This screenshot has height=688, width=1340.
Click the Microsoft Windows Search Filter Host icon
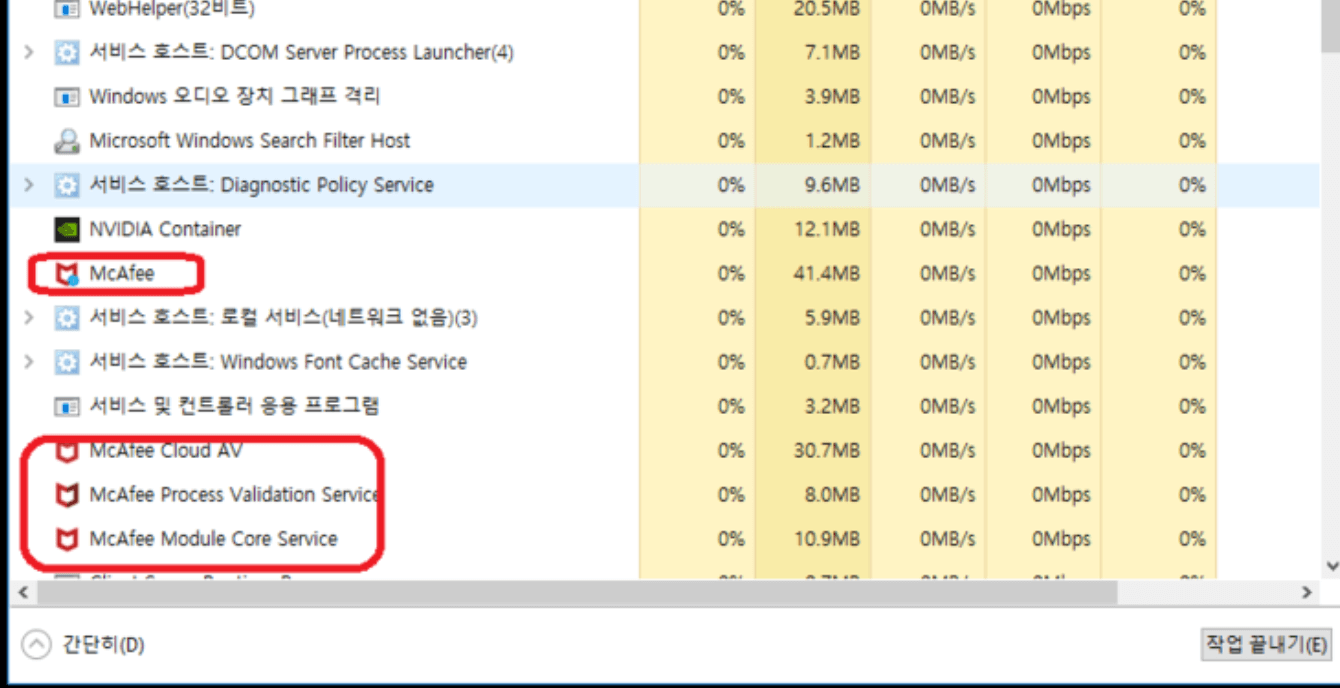(x=66, y=141)
